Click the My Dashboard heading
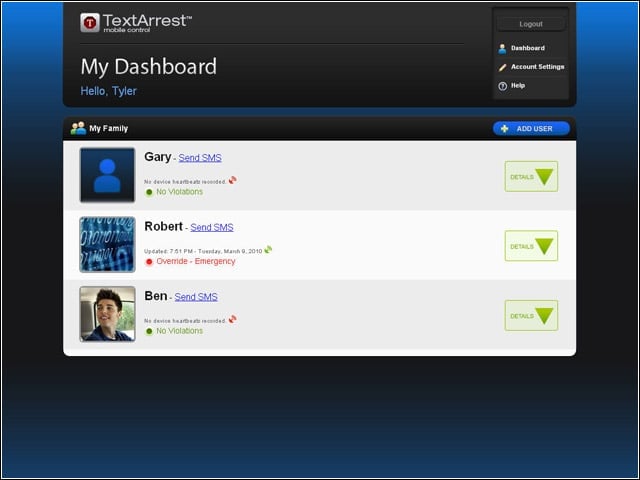 [149, 67]
